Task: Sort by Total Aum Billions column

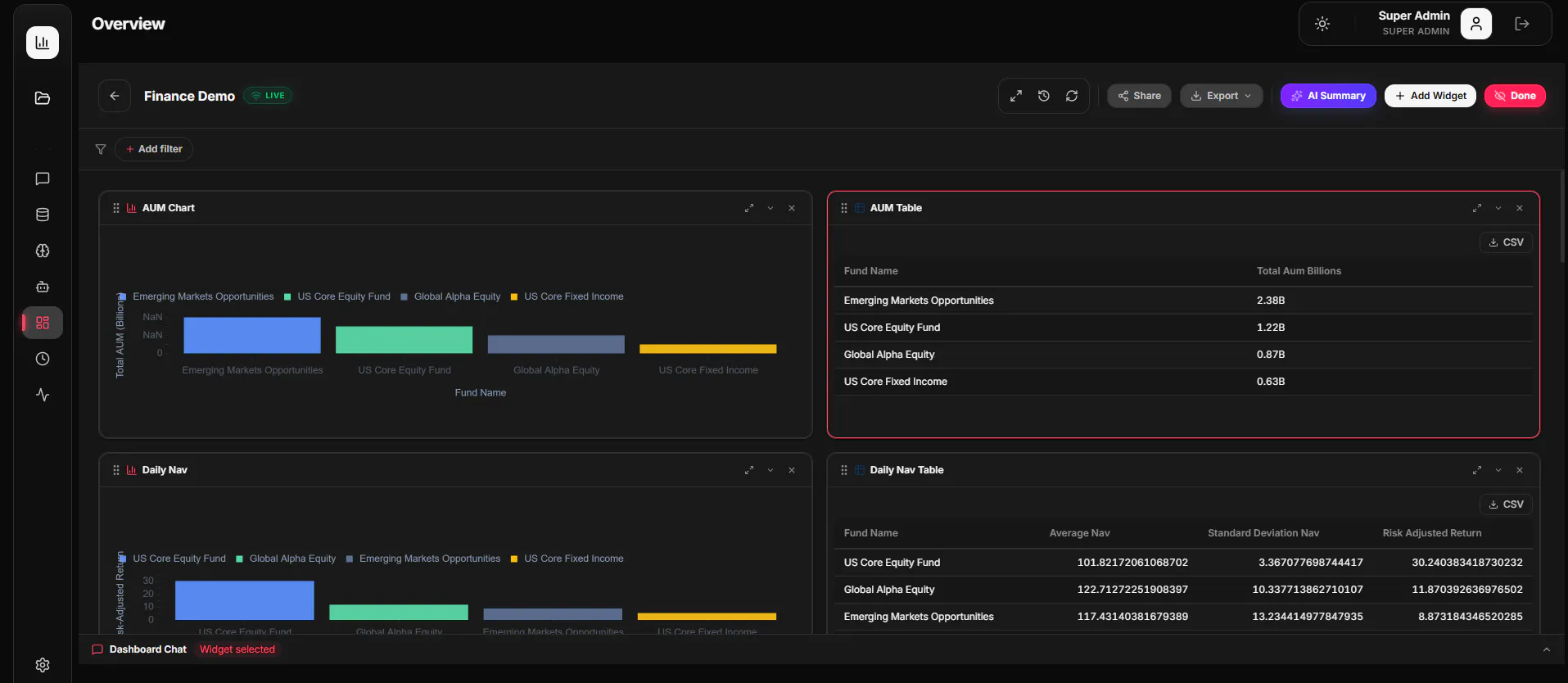Action: [x=1299, y=271]
